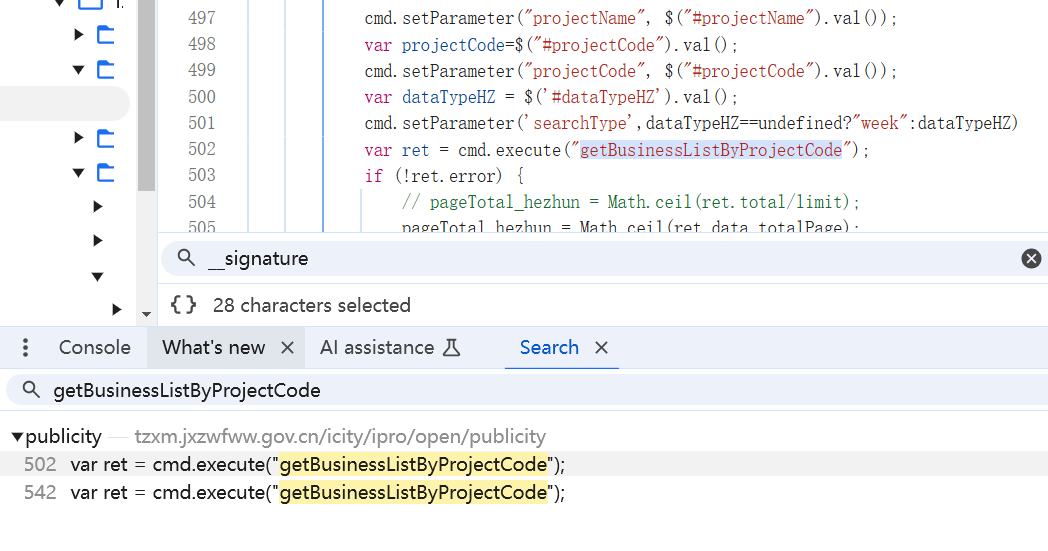Select the Search tab

(x=548, y=348)
